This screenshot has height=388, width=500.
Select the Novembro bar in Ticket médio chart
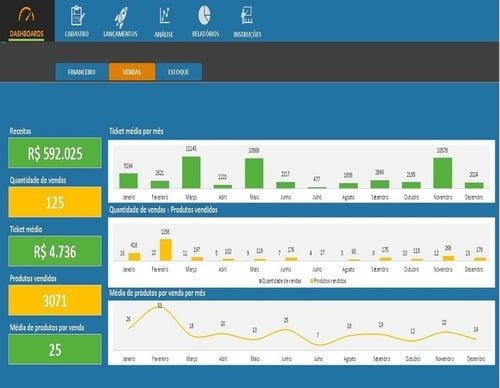click(x=443, y=173)
